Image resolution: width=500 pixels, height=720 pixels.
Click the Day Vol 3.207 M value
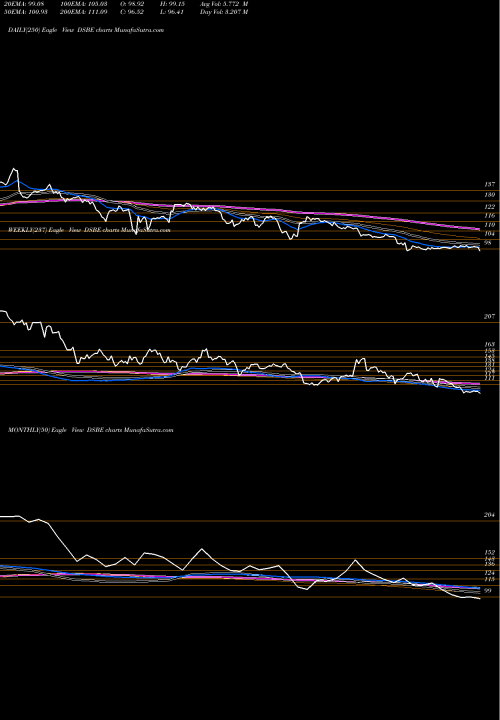[x=224, y=12]
